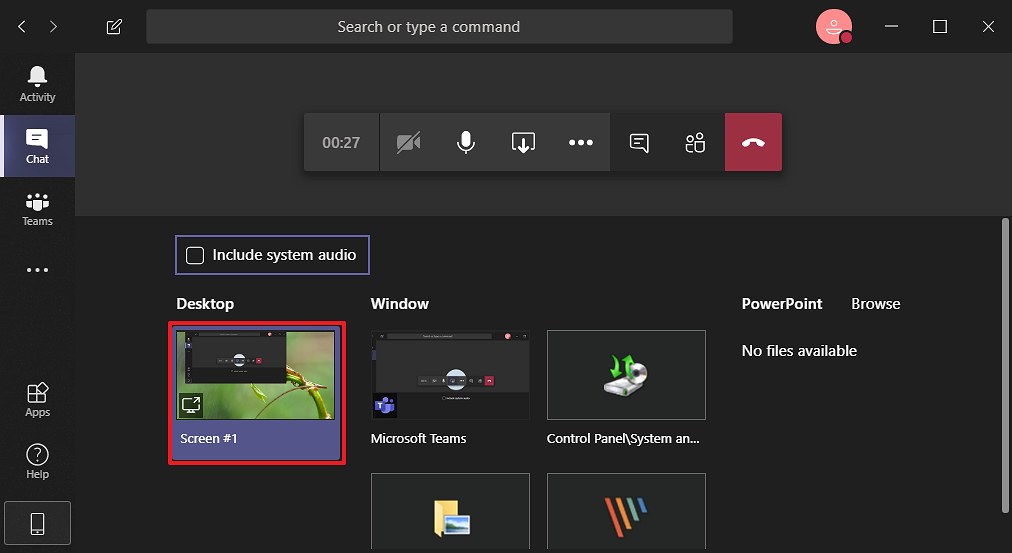Share the Control Panel window thumbnail

click(626, 376)
